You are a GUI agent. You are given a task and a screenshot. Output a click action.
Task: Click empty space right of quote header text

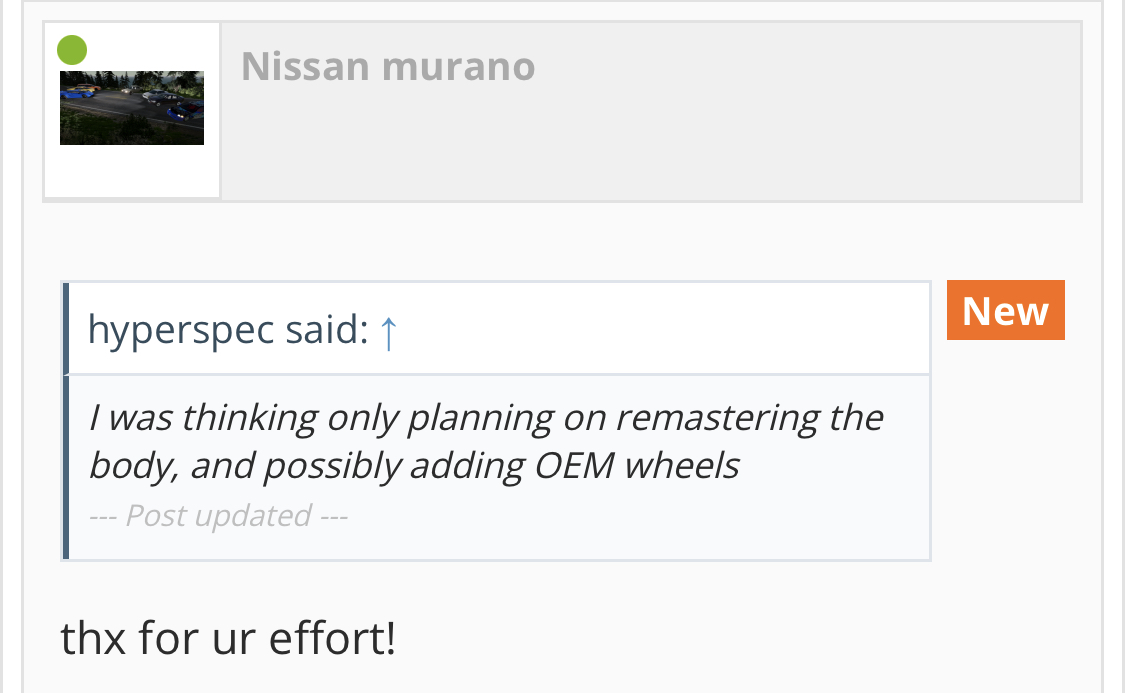(660, 330)
